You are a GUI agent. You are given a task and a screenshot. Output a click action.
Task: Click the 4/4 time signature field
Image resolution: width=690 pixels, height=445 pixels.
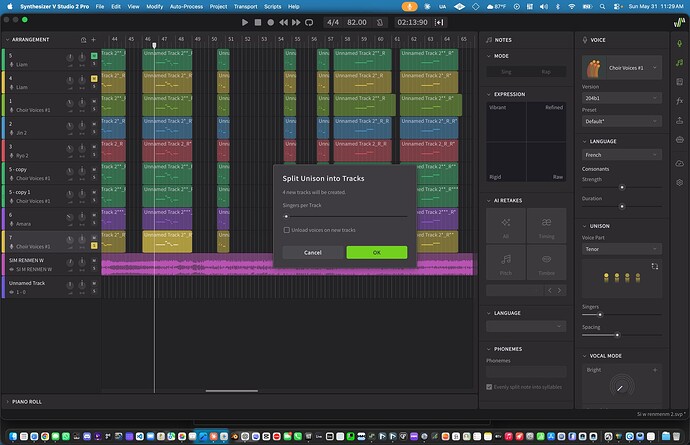coord(333,22)
